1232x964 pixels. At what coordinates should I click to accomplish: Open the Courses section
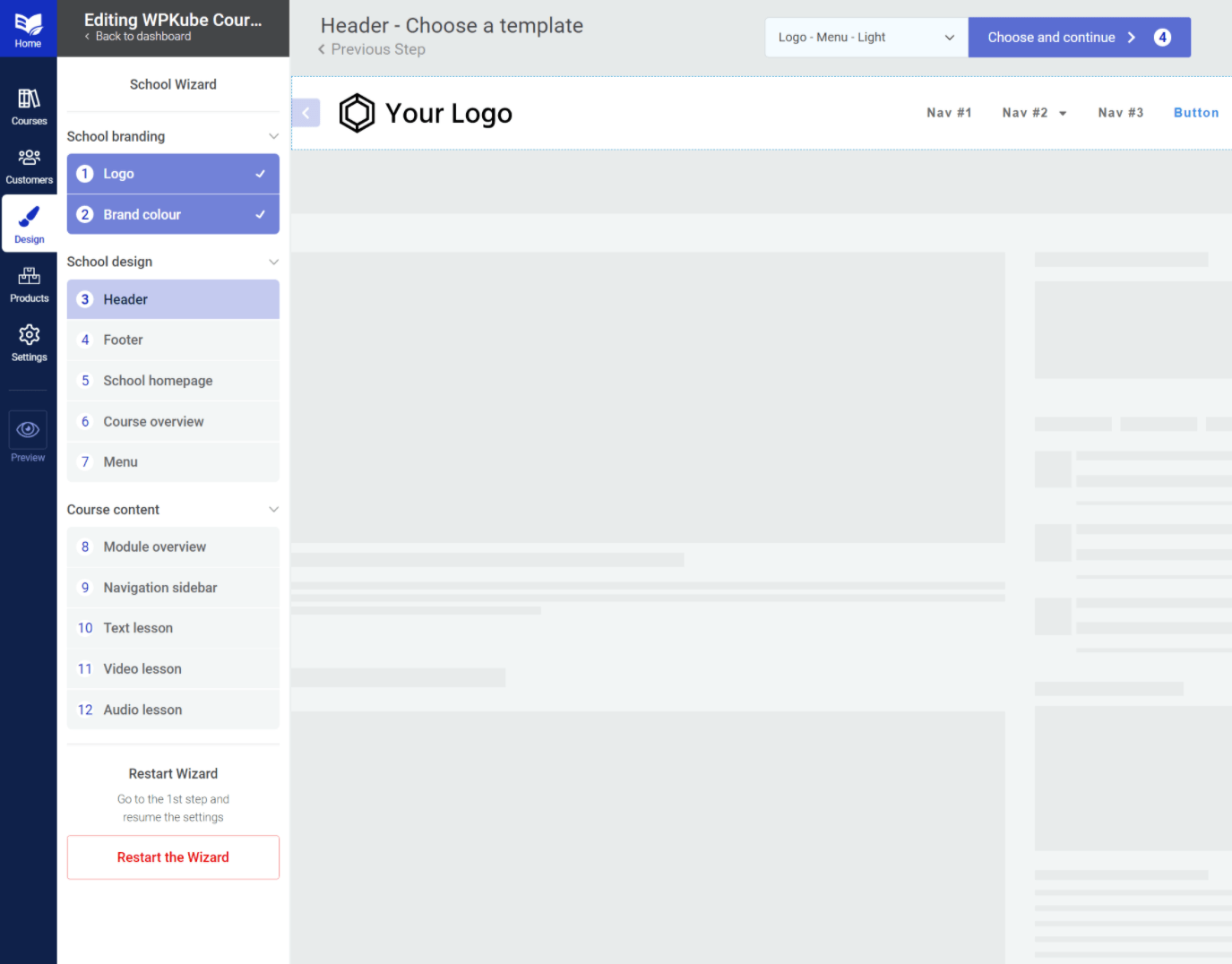(29, 107)
